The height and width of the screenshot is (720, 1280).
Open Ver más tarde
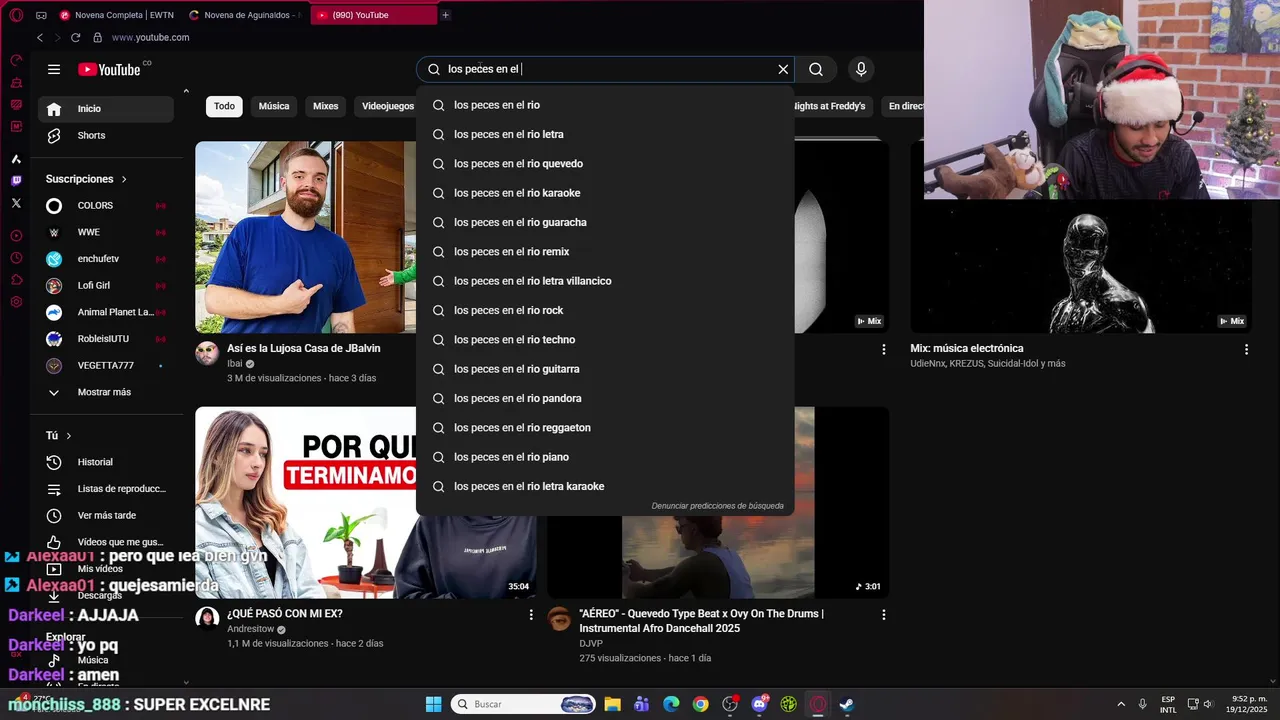tap(106, 516)
